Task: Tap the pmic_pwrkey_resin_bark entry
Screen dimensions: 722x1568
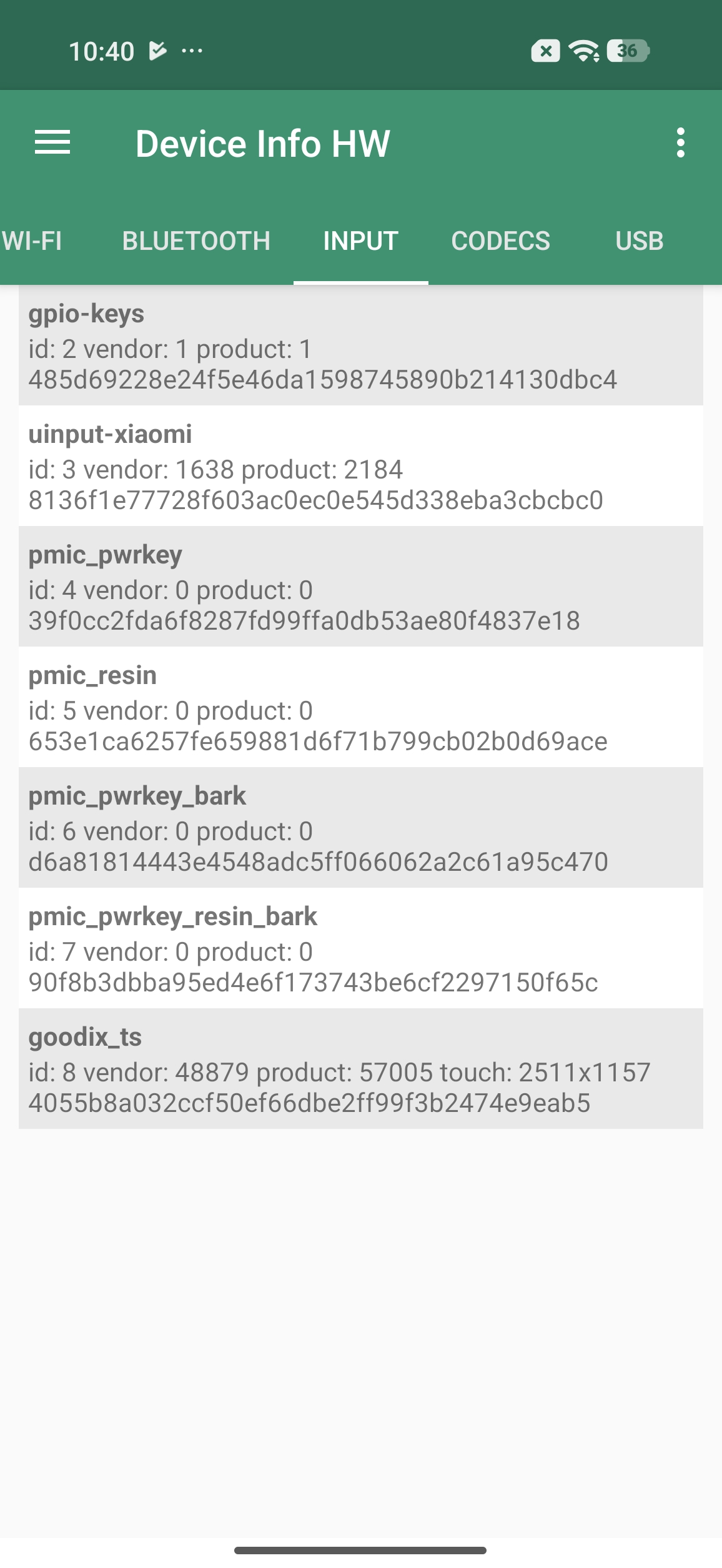Action: coord(360,948)
